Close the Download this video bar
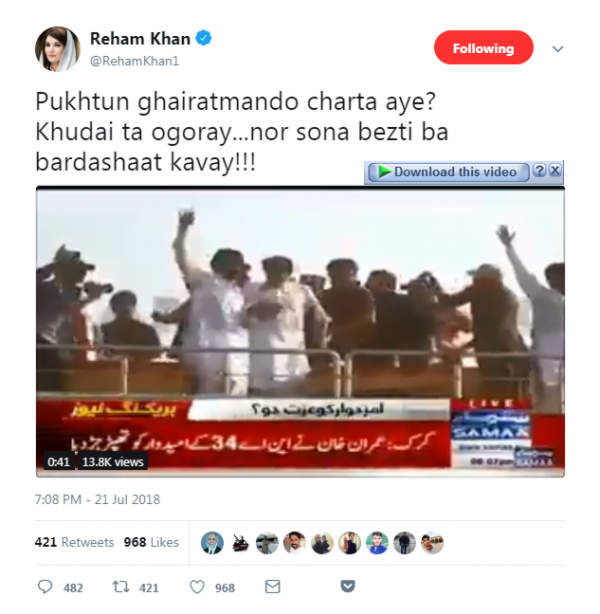Screen dimensions: 600x614 click(555, 171)
